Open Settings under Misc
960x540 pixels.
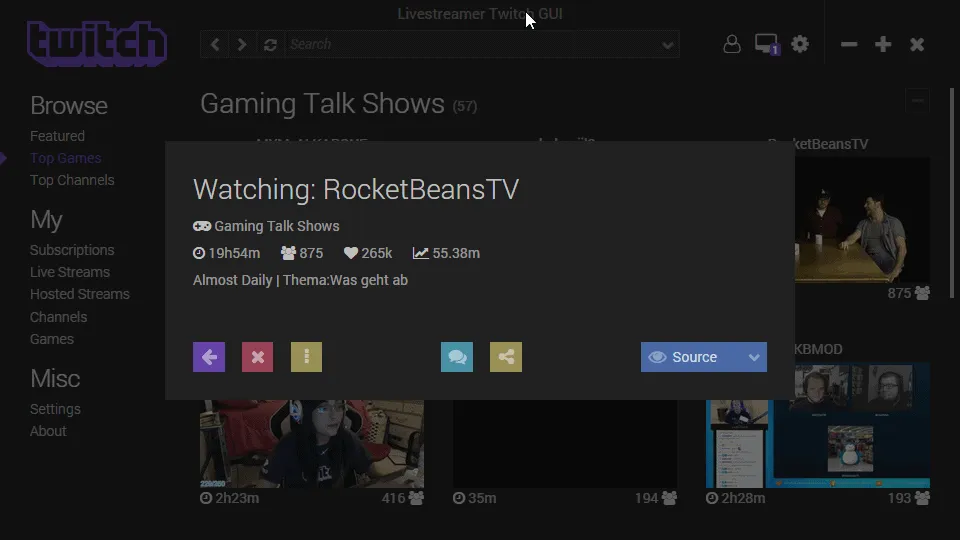coord(55,408)
